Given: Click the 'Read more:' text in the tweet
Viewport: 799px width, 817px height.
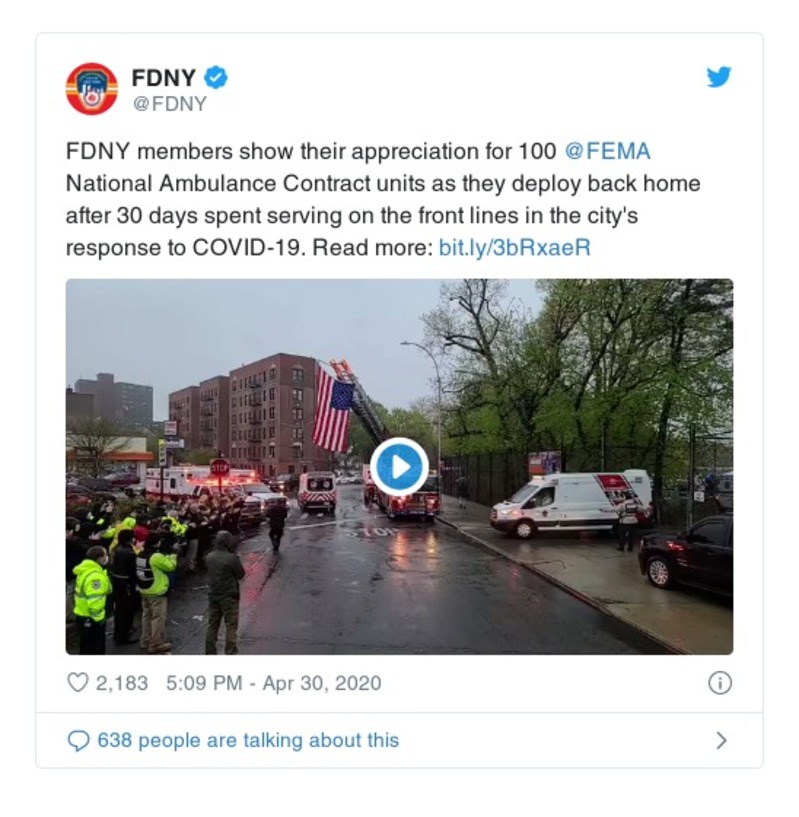Looking at the screenshot, I should coord(373,247).
